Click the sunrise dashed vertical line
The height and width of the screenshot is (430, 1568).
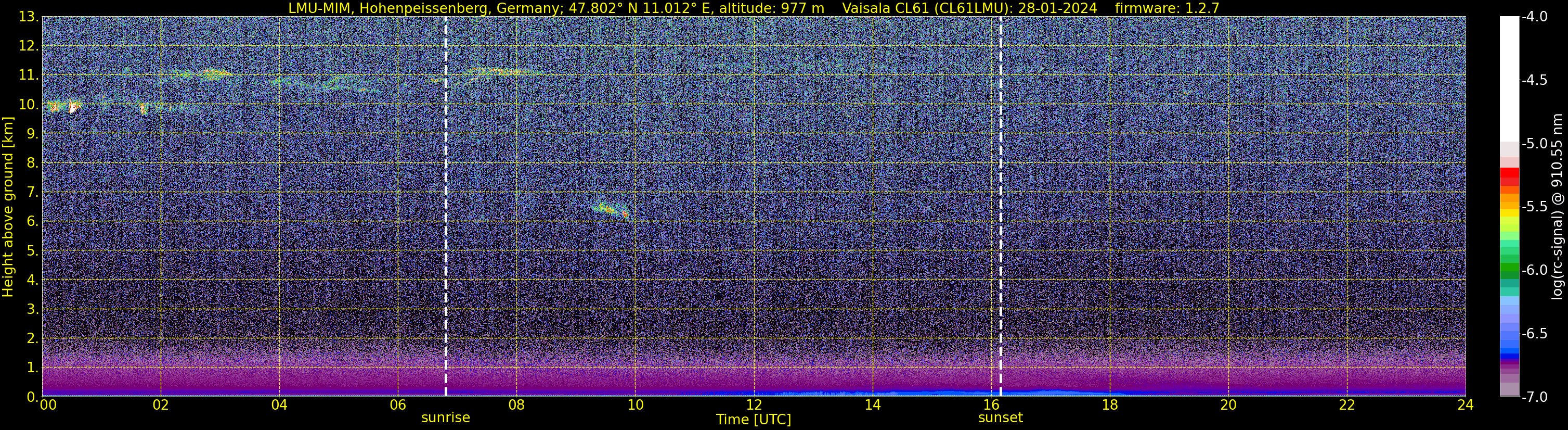click(x=446, y=207)
